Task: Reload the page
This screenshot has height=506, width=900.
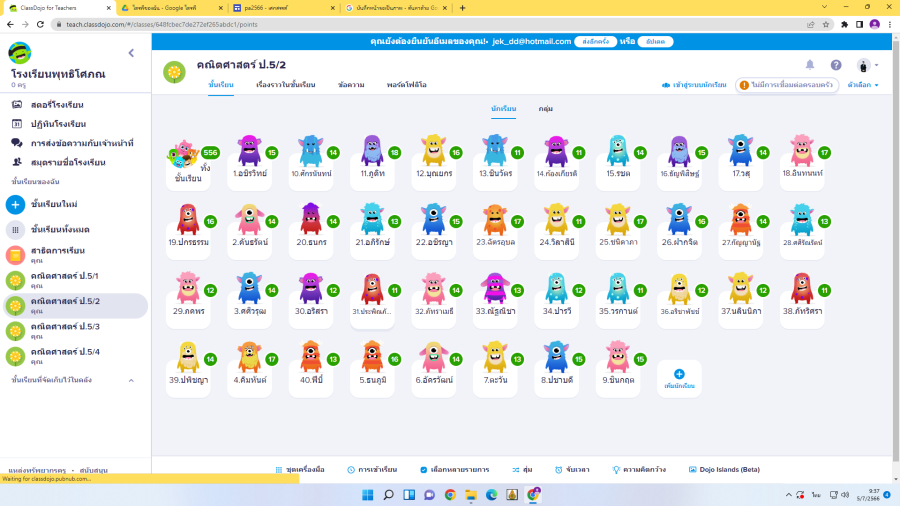Action: pos(40,25)
